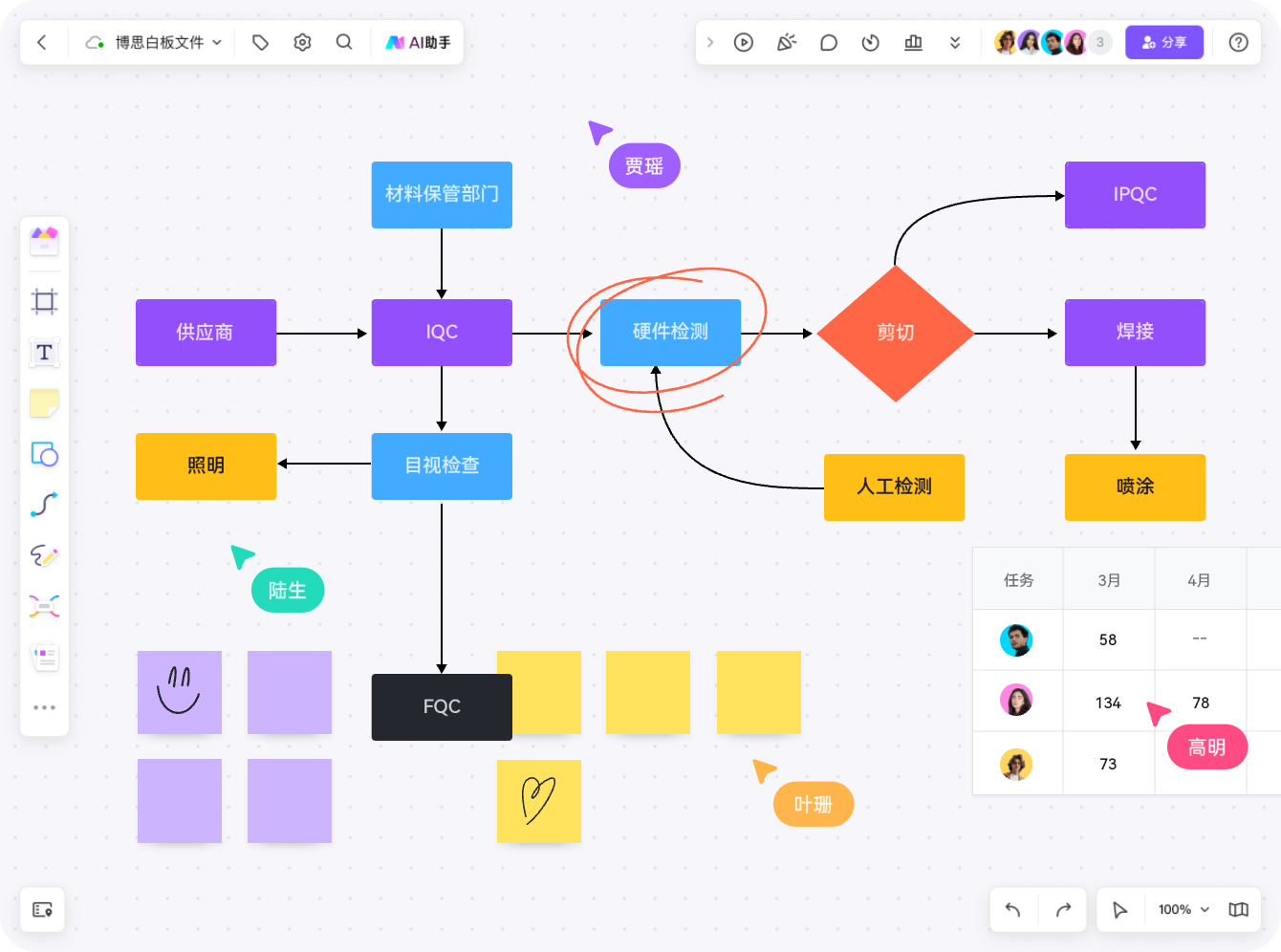The image size is (1281, 952).
Task: Click the 任务 table header cell
Action: click(1018, 579)
